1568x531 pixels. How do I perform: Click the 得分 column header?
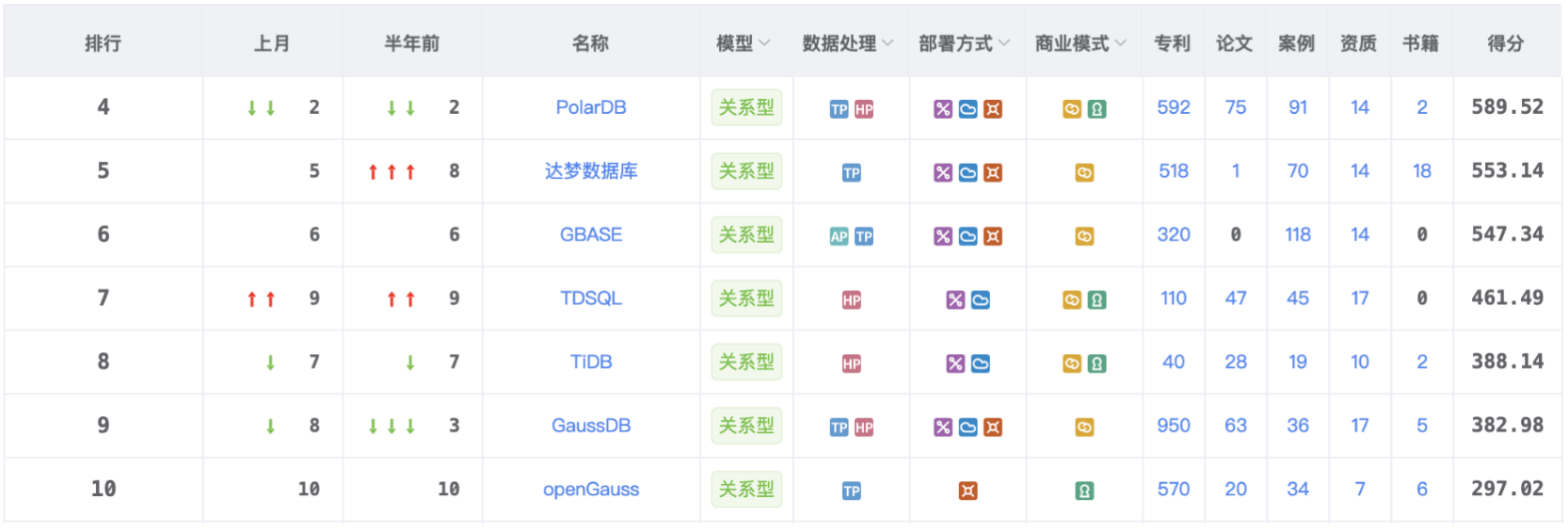[1506, 43]
